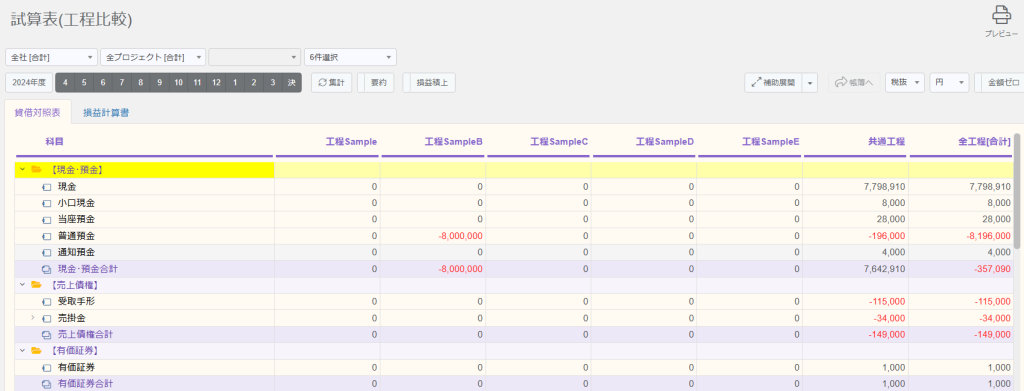This screenshot has width=1024, height=391.
Task: Collapse the 【有価証券】 group chevron
Action: click(x=22, y=351)
